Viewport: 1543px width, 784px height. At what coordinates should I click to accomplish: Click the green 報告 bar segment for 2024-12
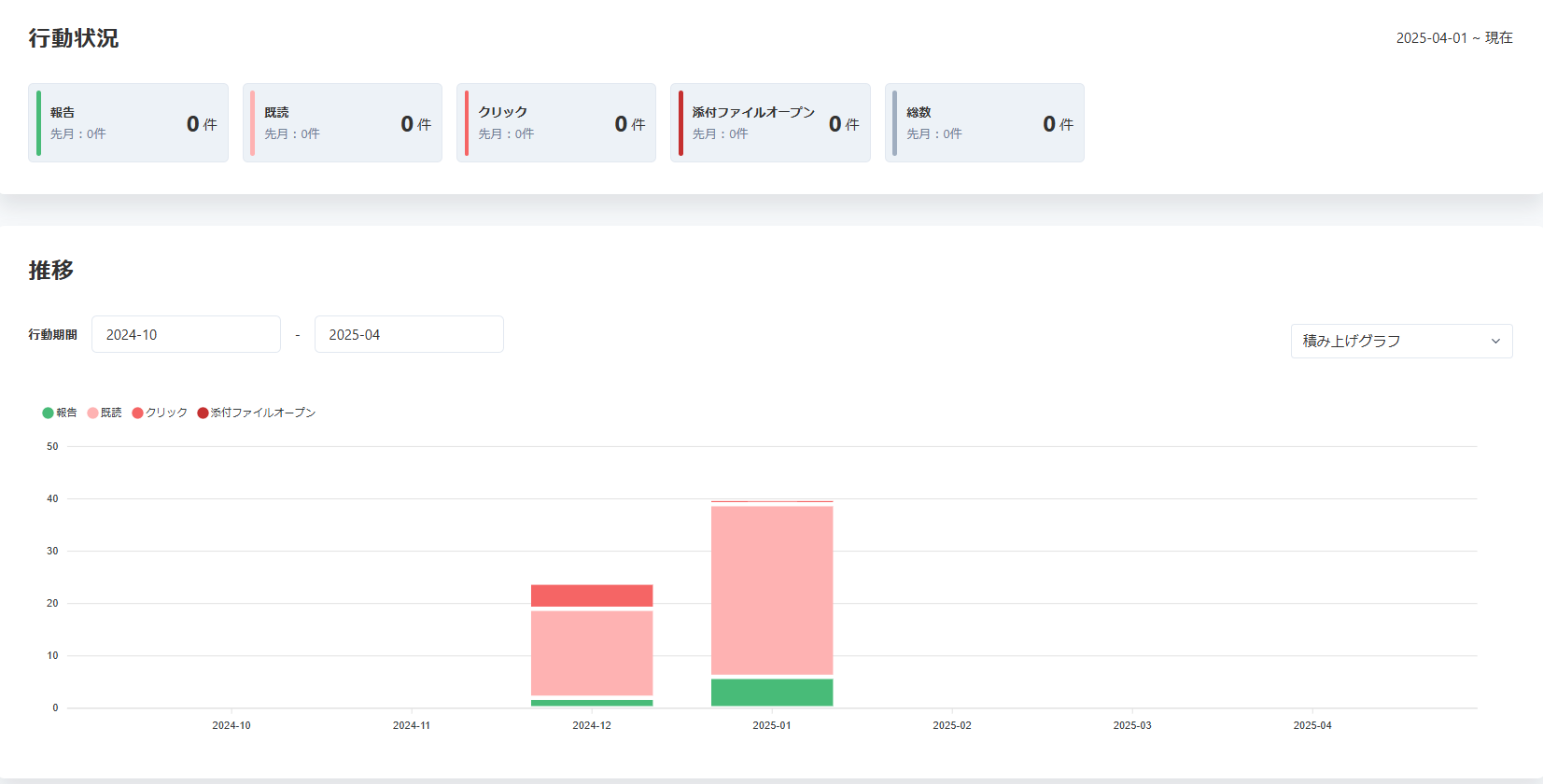(x=592, y=703)
